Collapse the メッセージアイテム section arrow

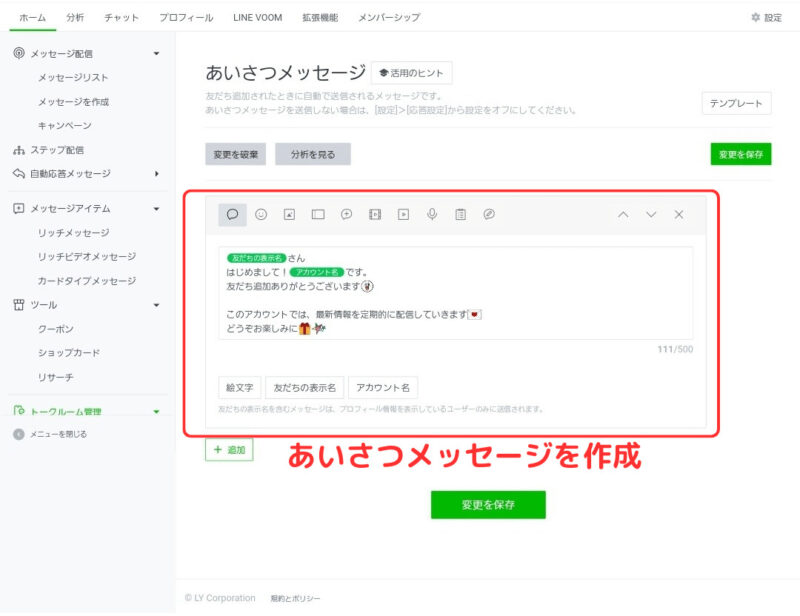pos(157,209)
